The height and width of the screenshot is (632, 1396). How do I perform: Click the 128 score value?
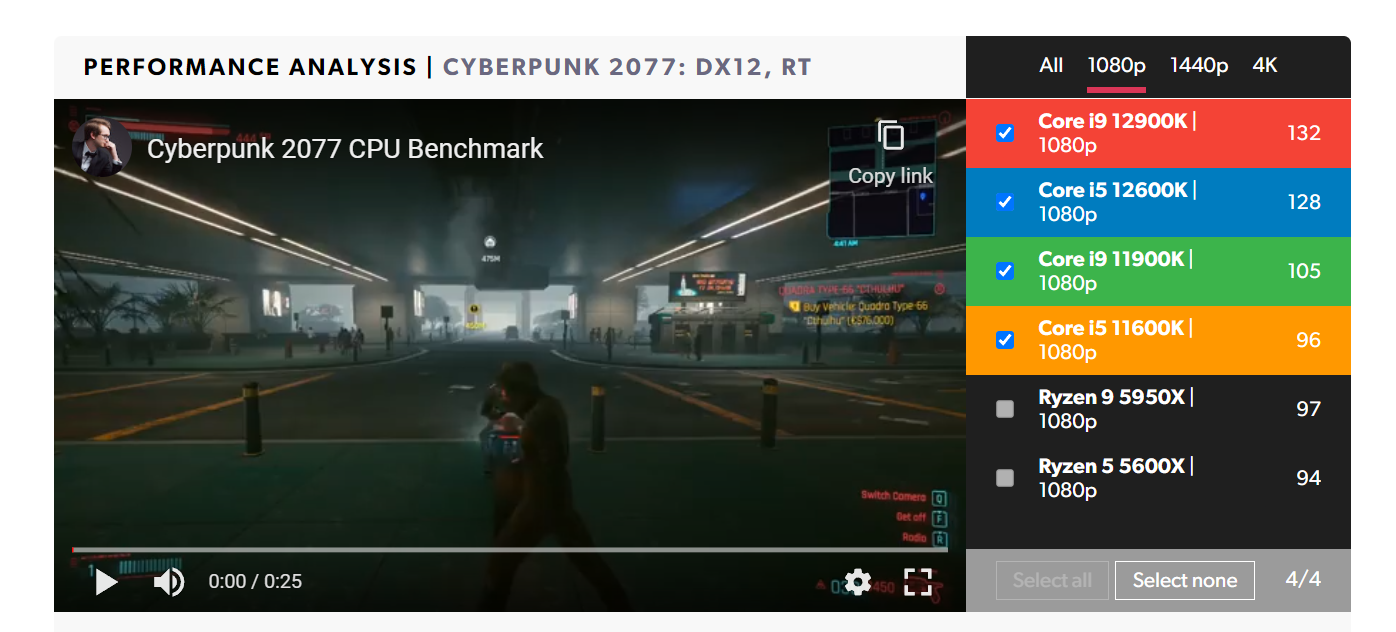click(x=1304, y=202)
